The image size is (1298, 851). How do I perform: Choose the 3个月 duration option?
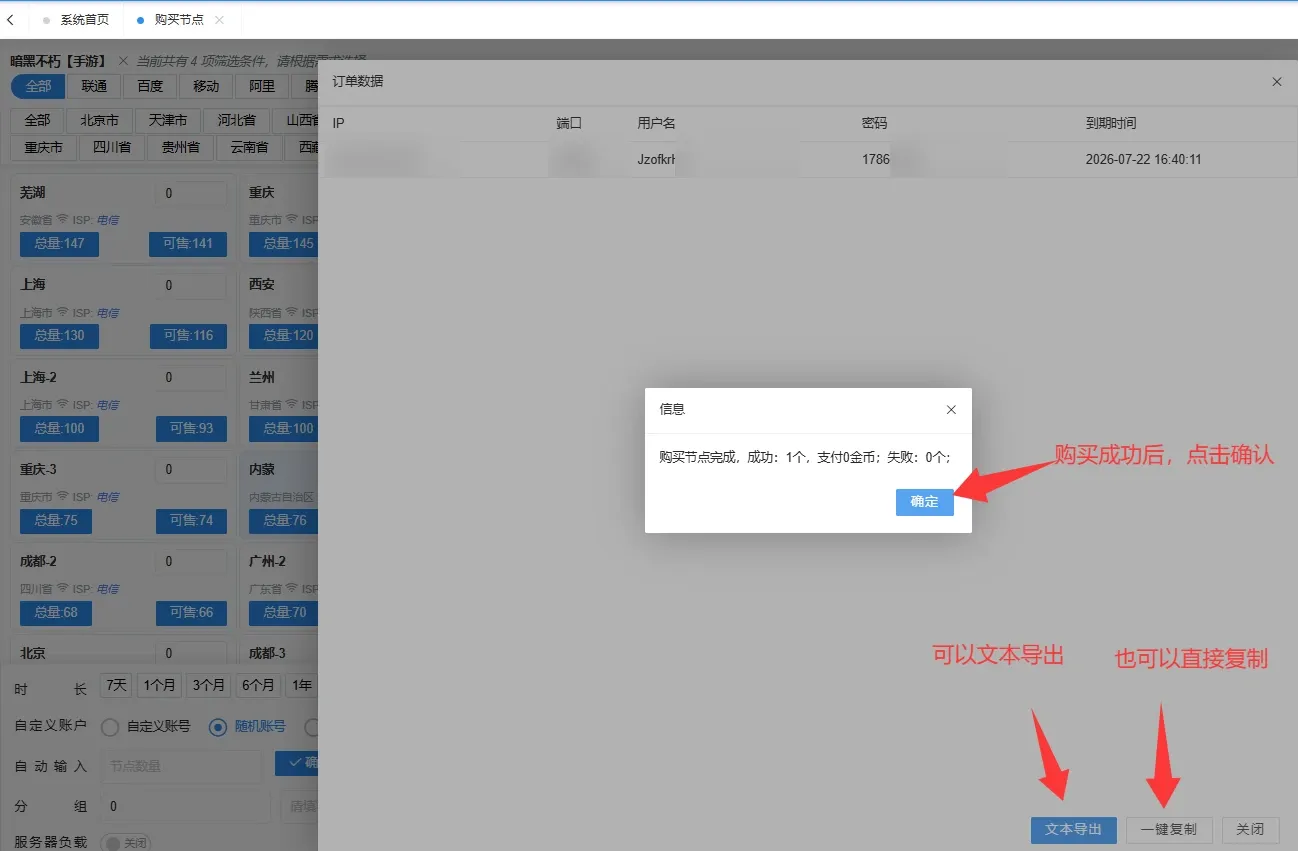pyautogui.click(x=208, y=686)
